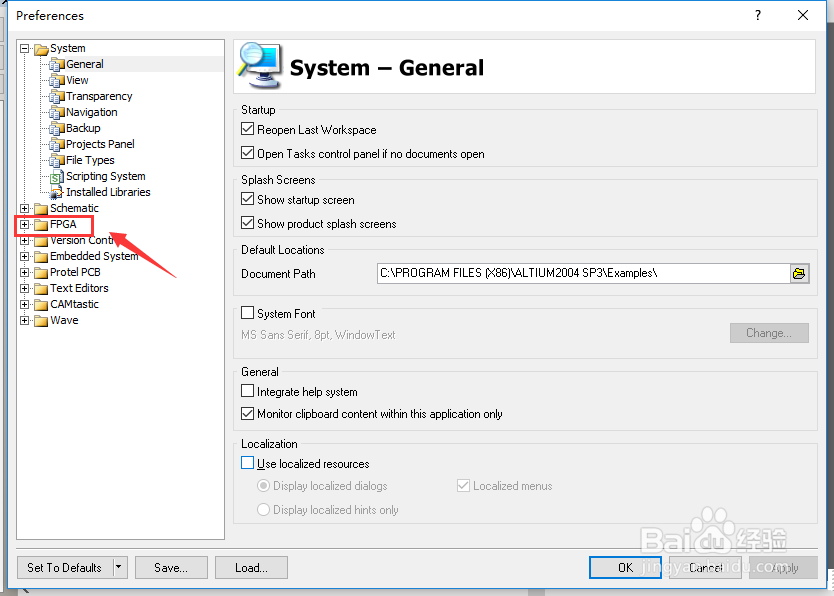Click the Navigation page icon
The height and width of the screenshot is (596, 834).
coord(56,112)
